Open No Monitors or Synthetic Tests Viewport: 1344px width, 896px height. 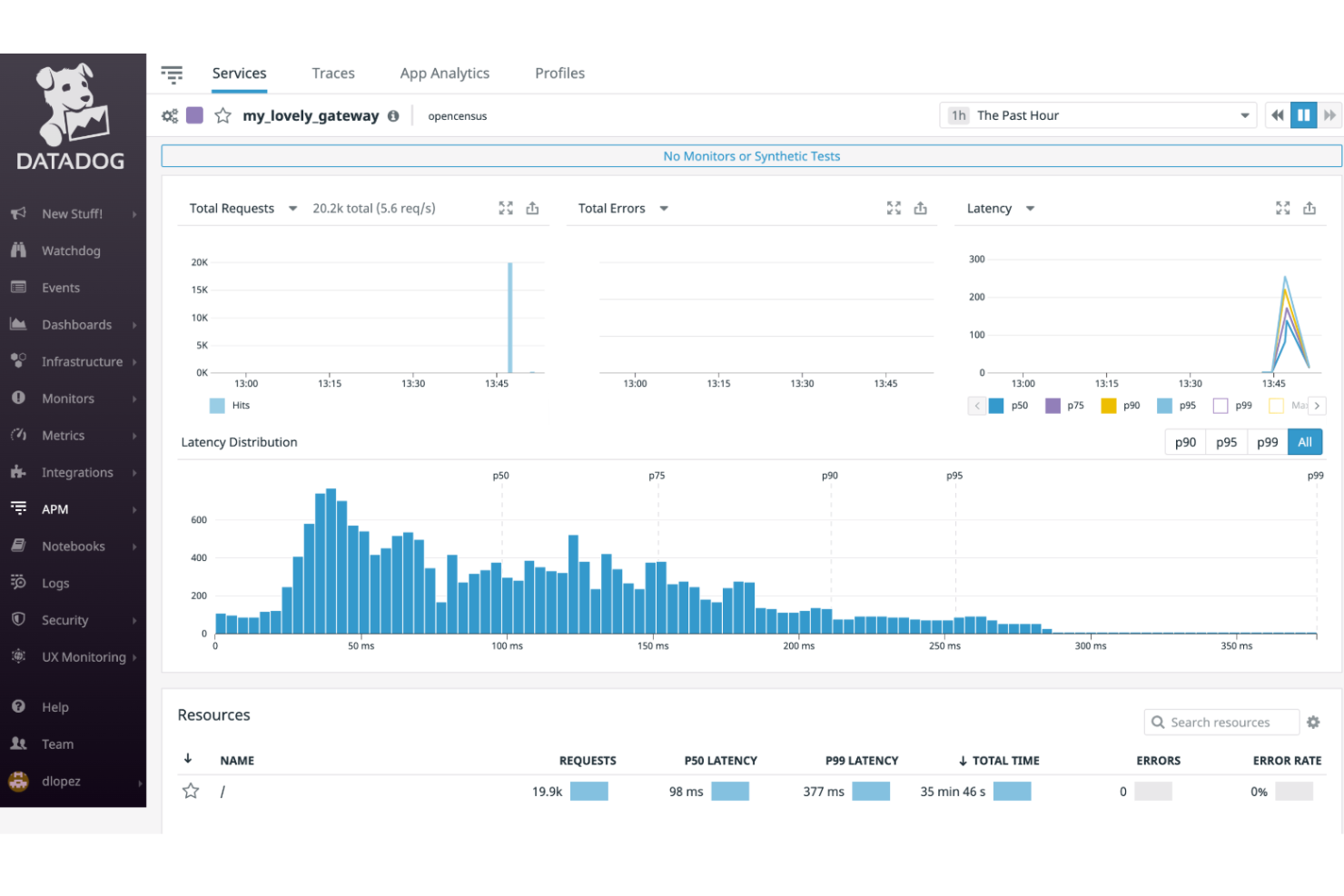(x=751, y=155)
